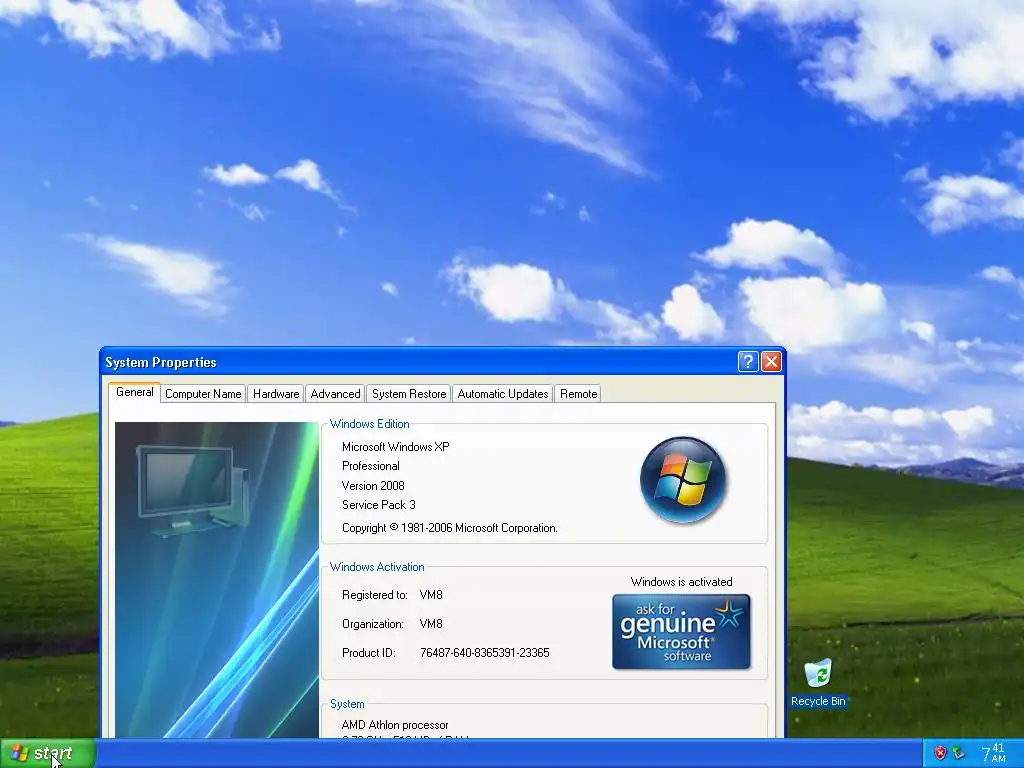Click the computer monitor illustration
1024x768 pixels.
(193, 490)
